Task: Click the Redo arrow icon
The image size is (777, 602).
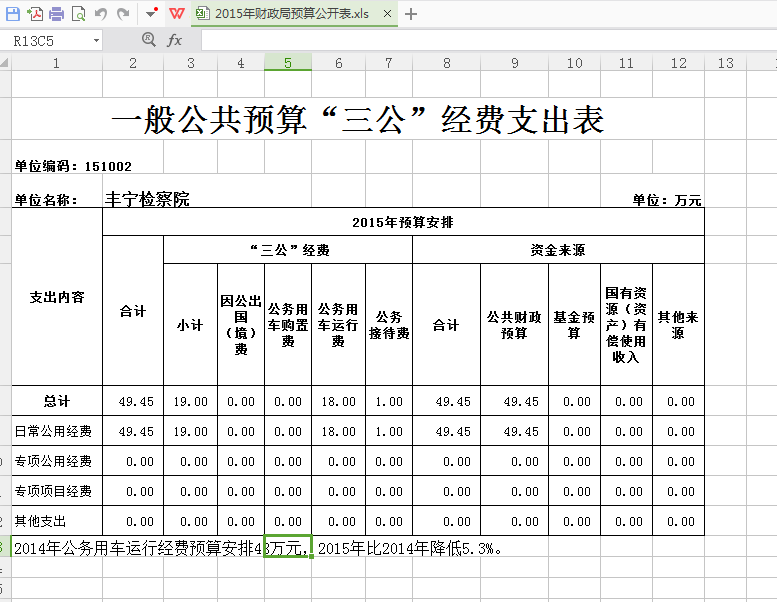Action: (x=123, y=13)
